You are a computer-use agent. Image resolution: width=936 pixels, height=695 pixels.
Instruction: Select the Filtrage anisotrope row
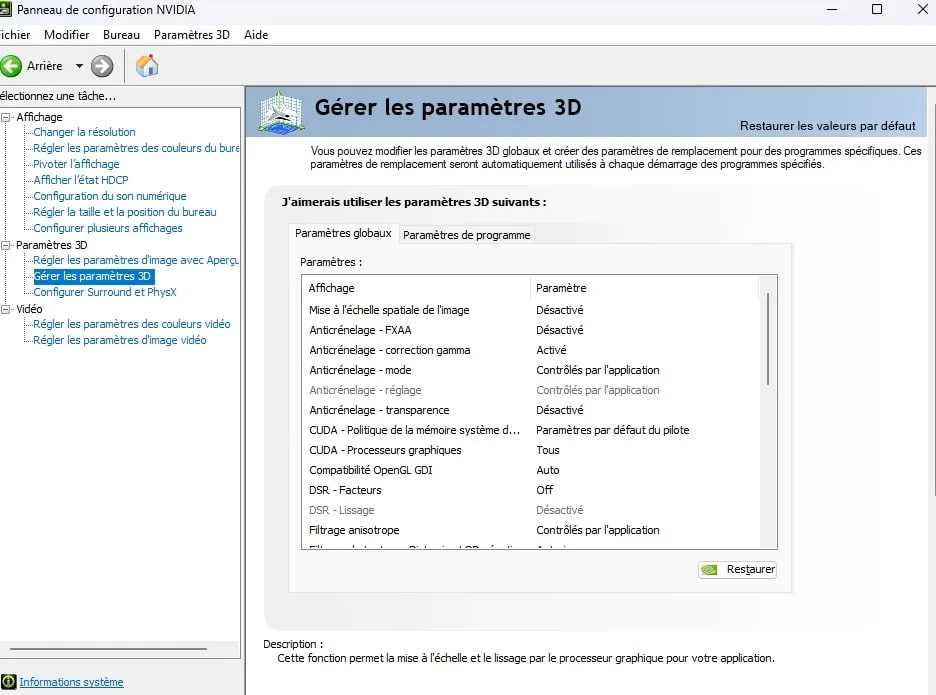(x=530, y=530)
